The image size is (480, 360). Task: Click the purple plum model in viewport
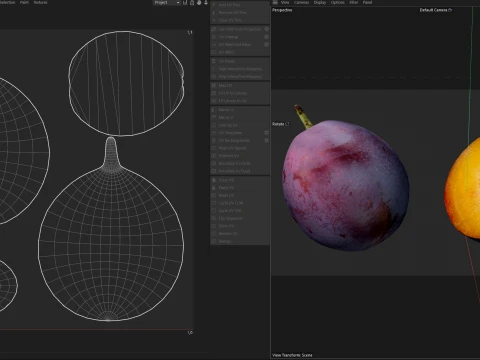point(345,185)
